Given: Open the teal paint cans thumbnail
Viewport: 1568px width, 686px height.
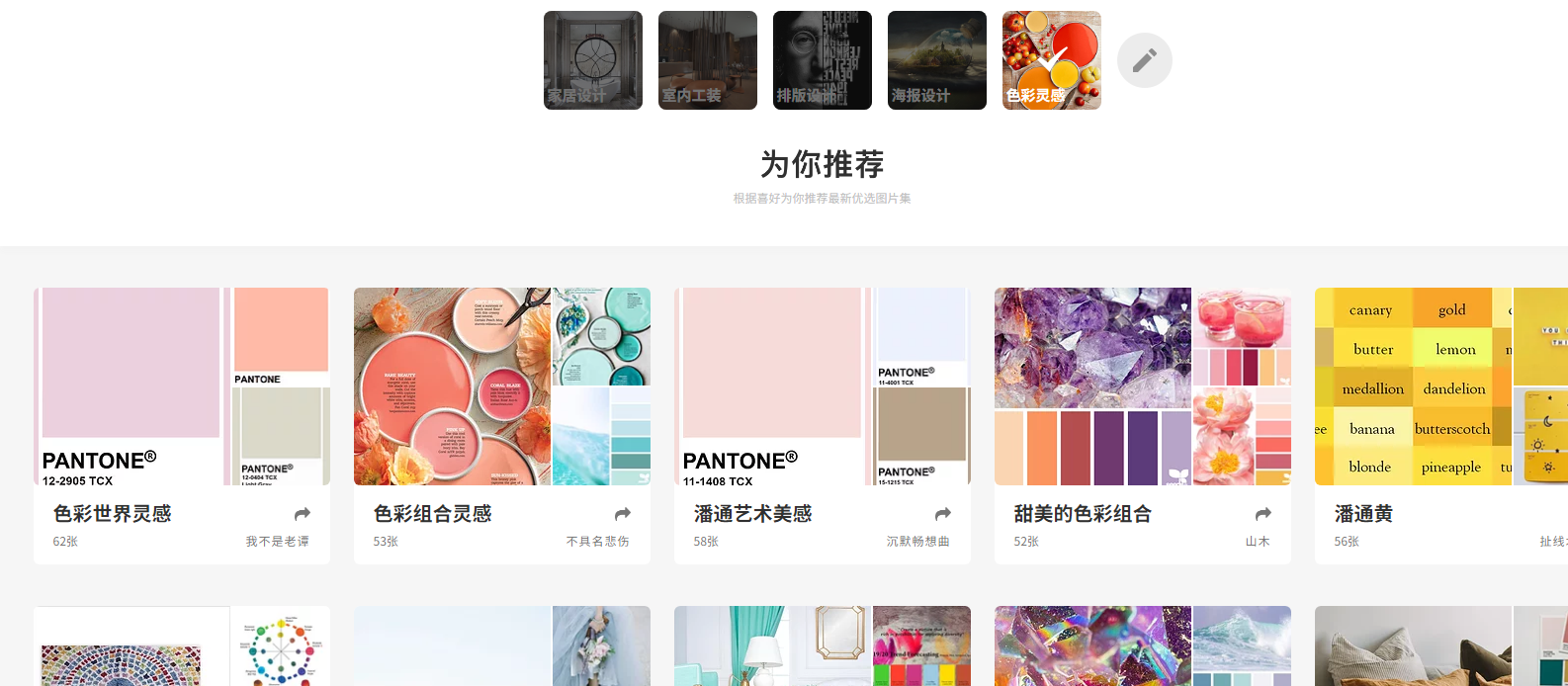Looking at the screenshot, I should pos(601,337).
